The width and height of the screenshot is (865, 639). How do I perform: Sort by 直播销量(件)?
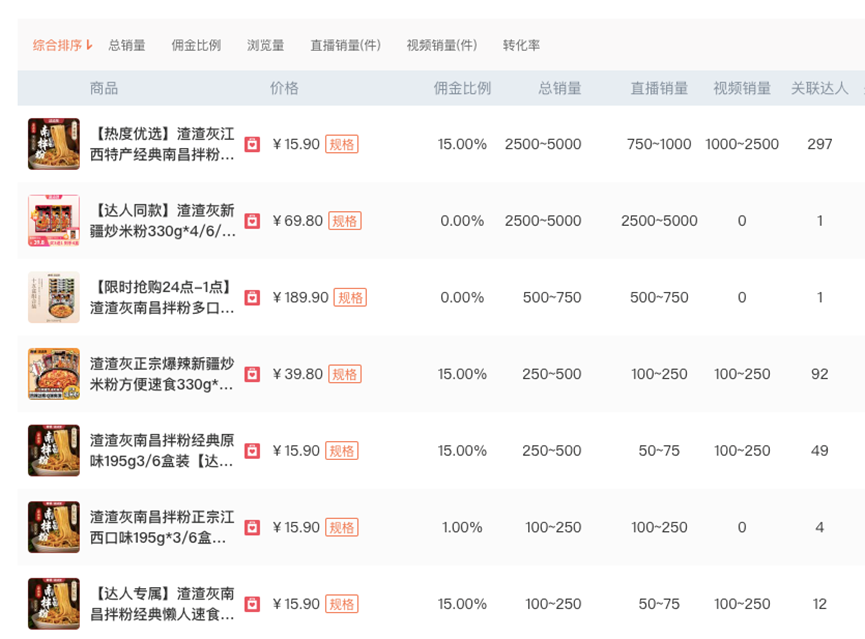(x=345, y=45)
